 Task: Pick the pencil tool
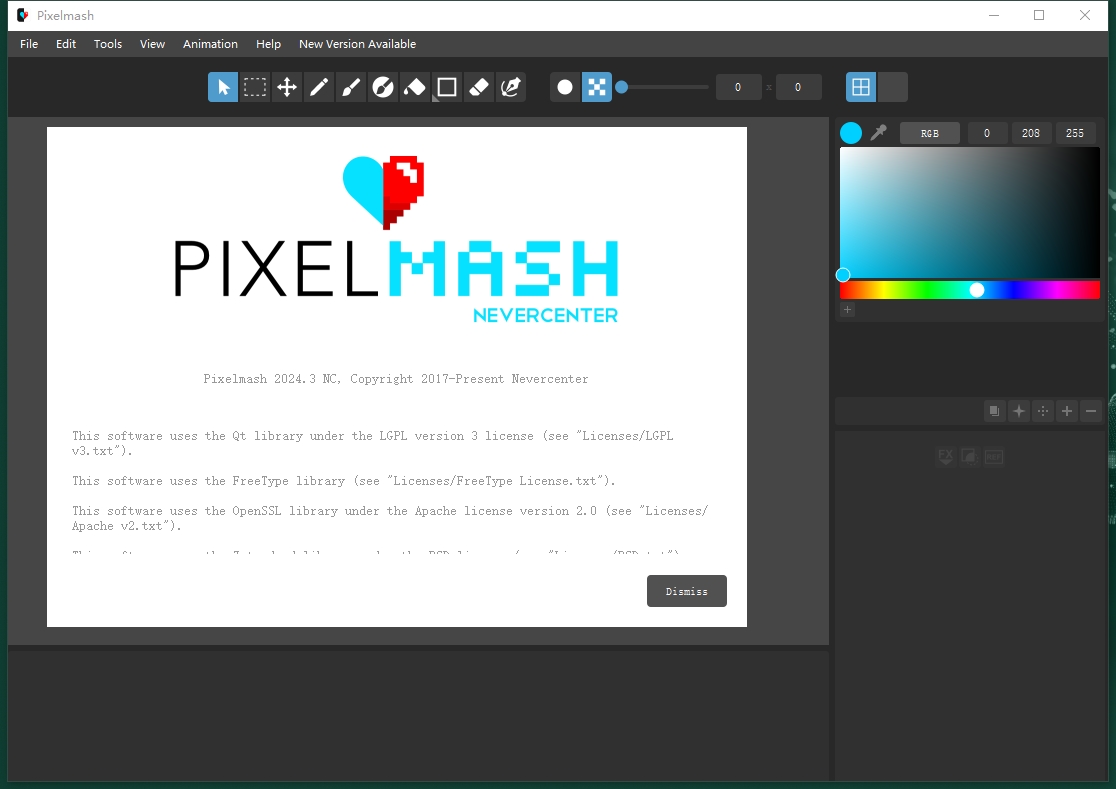click(x=319, y=88)
